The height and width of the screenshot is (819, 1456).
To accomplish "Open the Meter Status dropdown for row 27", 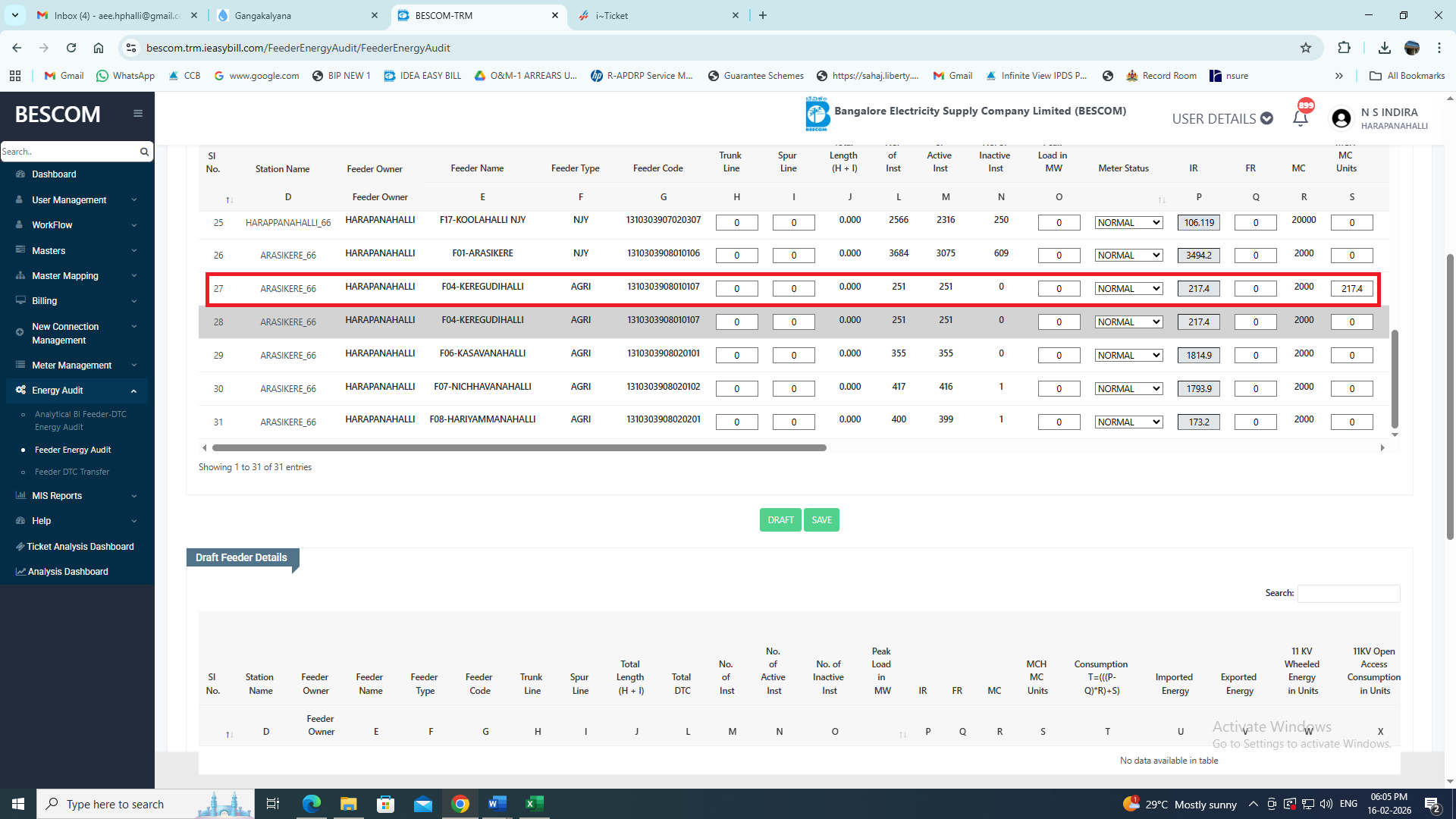I will tap(1128, 289).
